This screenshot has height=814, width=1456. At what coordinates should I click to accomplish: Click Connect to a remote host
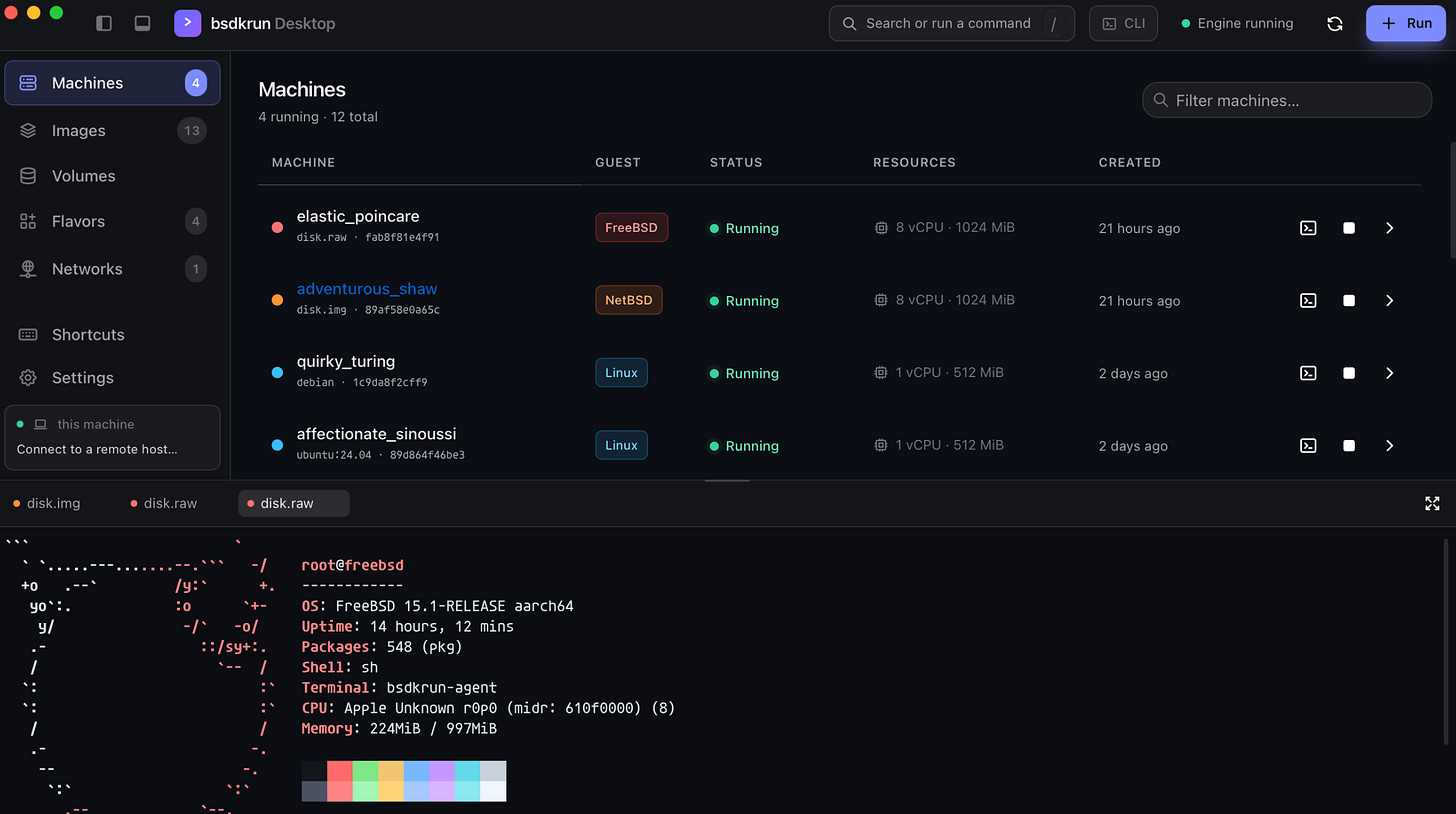[97, 449]
